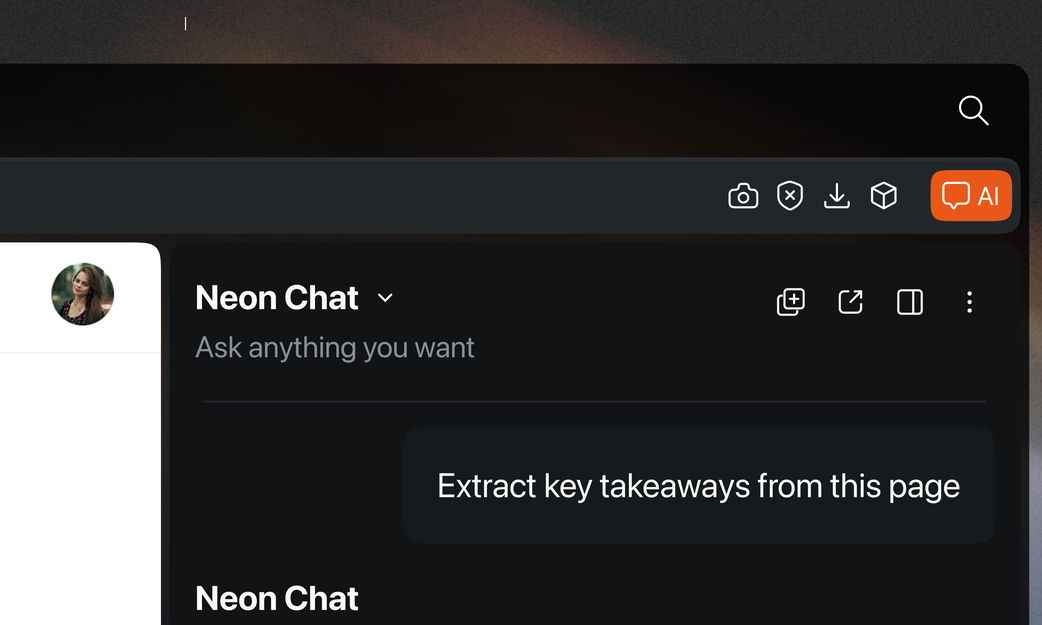Open the three-dot more options menu

[969, 302]
